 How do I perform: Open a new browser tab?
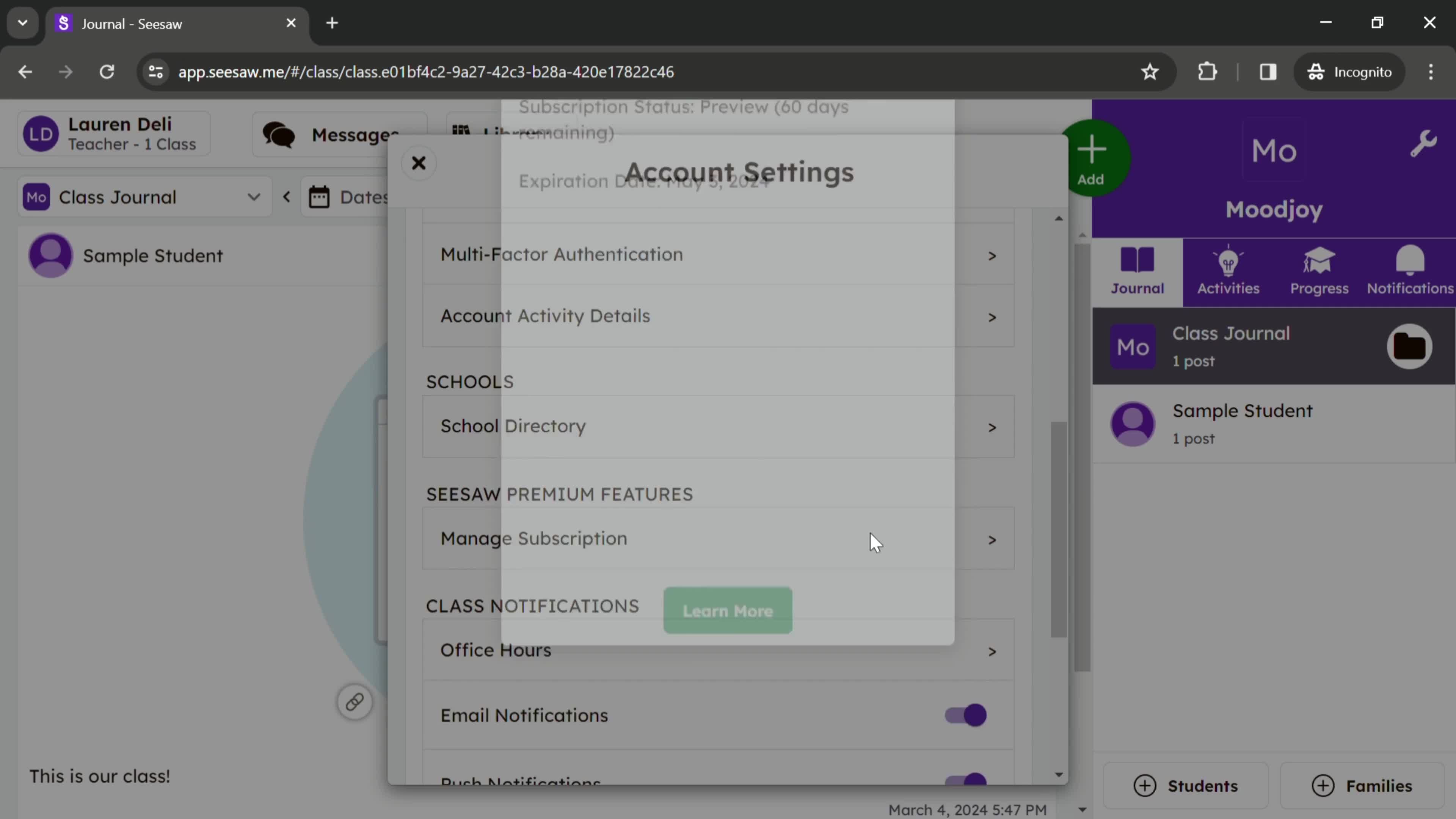[x=333, y=23]
